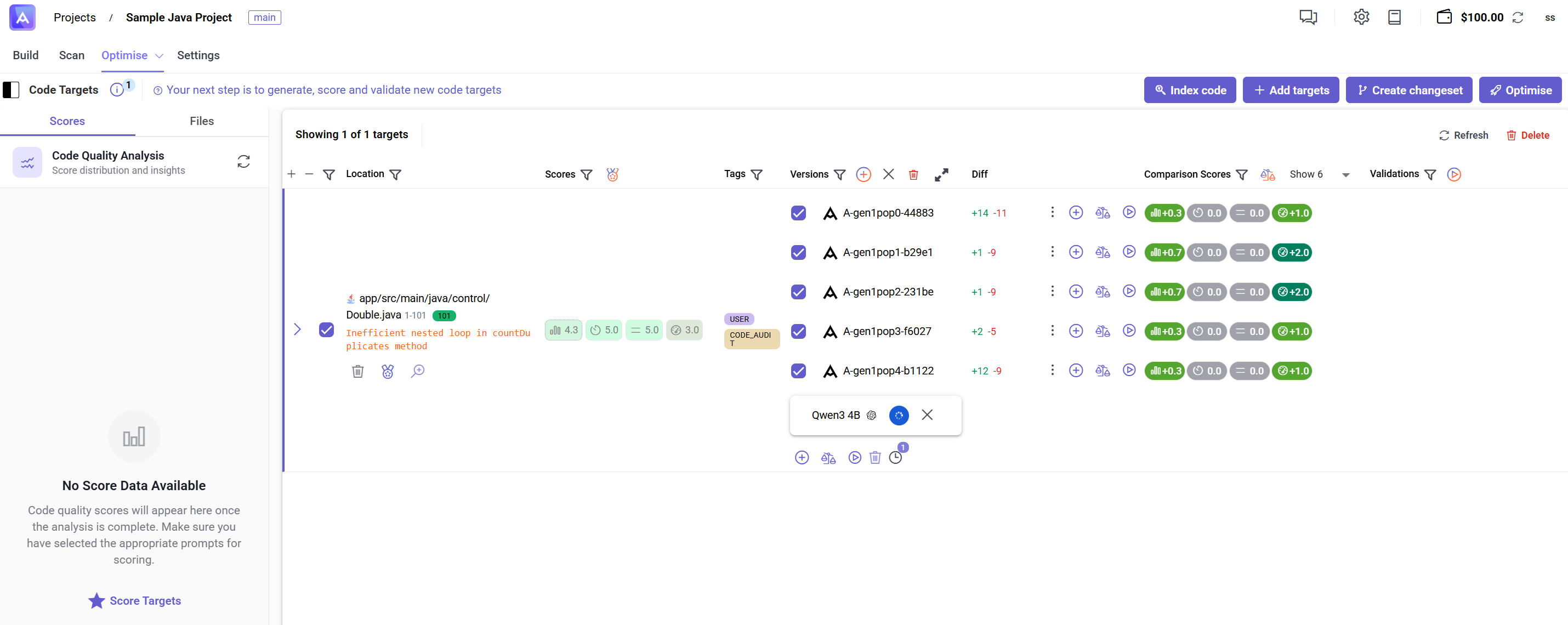Delete Double.java target using trash icon

click(x=358, y=371)
